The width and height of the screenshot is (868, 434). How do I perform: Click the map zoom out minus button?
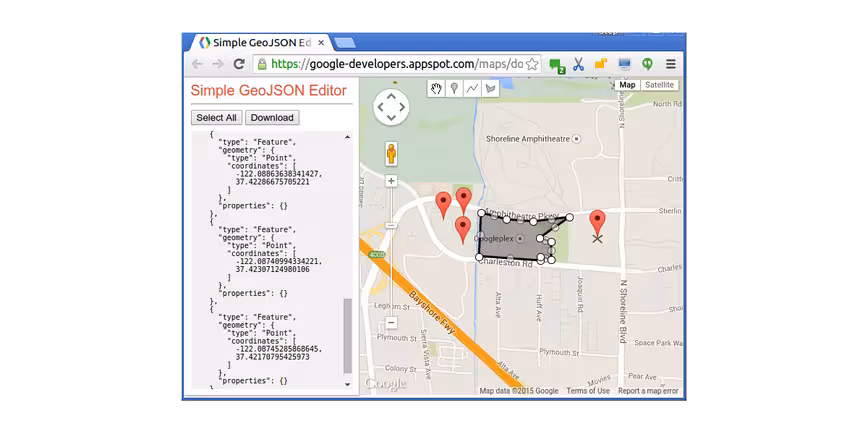coord(391,322)
